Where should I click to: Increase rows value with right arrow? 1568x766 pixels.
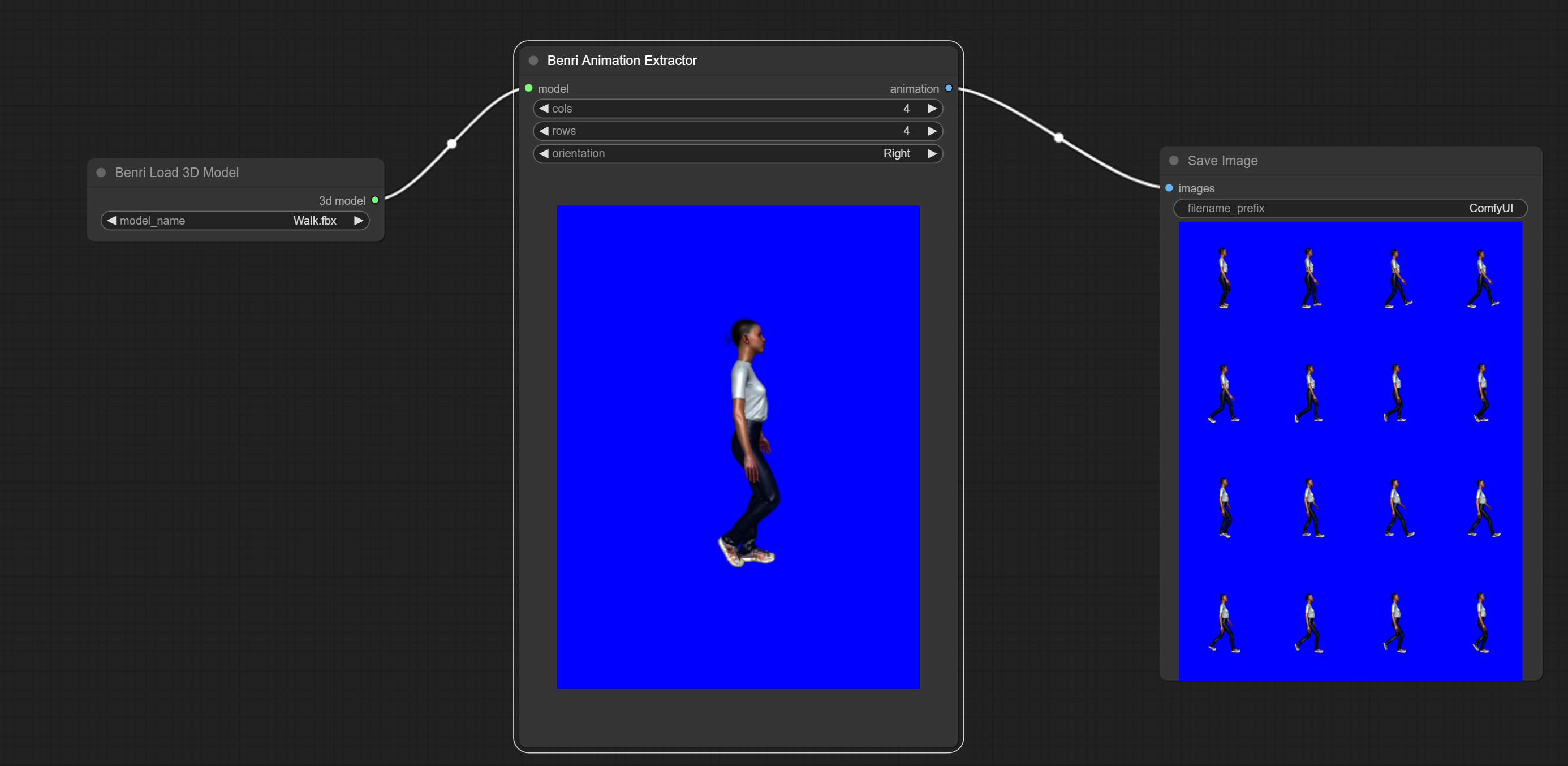point(931,131)
